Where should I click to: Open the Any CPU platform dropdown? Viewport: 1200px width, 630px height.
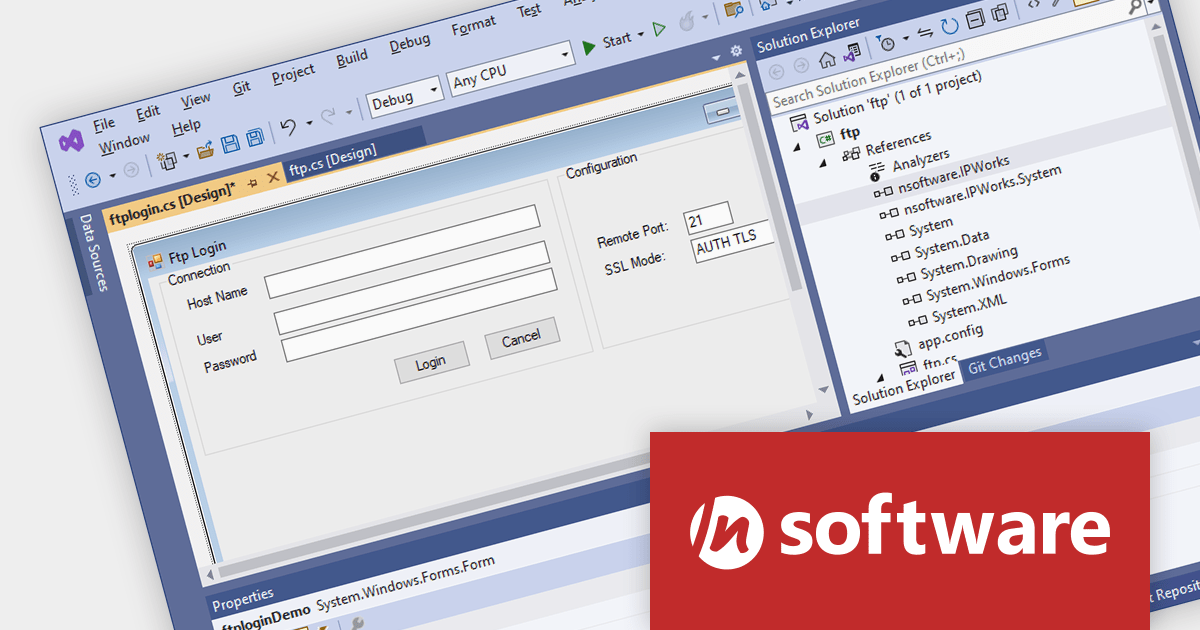click(x=565, y=54)
